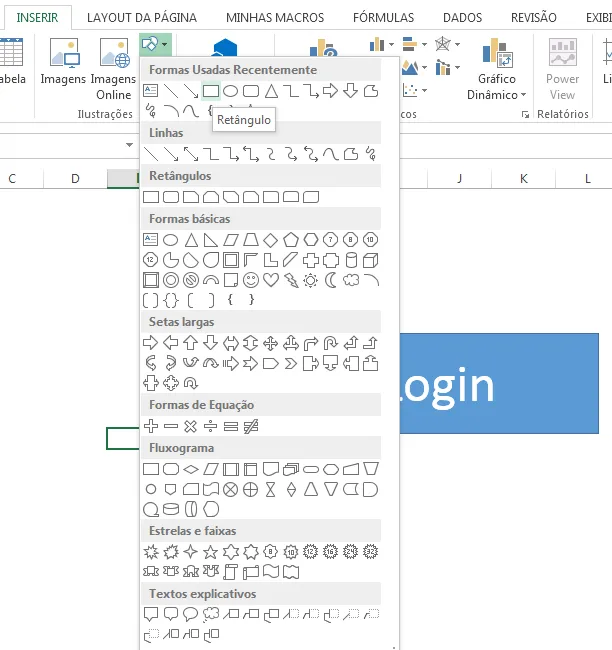Viewport: 612px width, 650px height.
Task: Open the column chart dropdown arrow
Action: pos(391,44)
